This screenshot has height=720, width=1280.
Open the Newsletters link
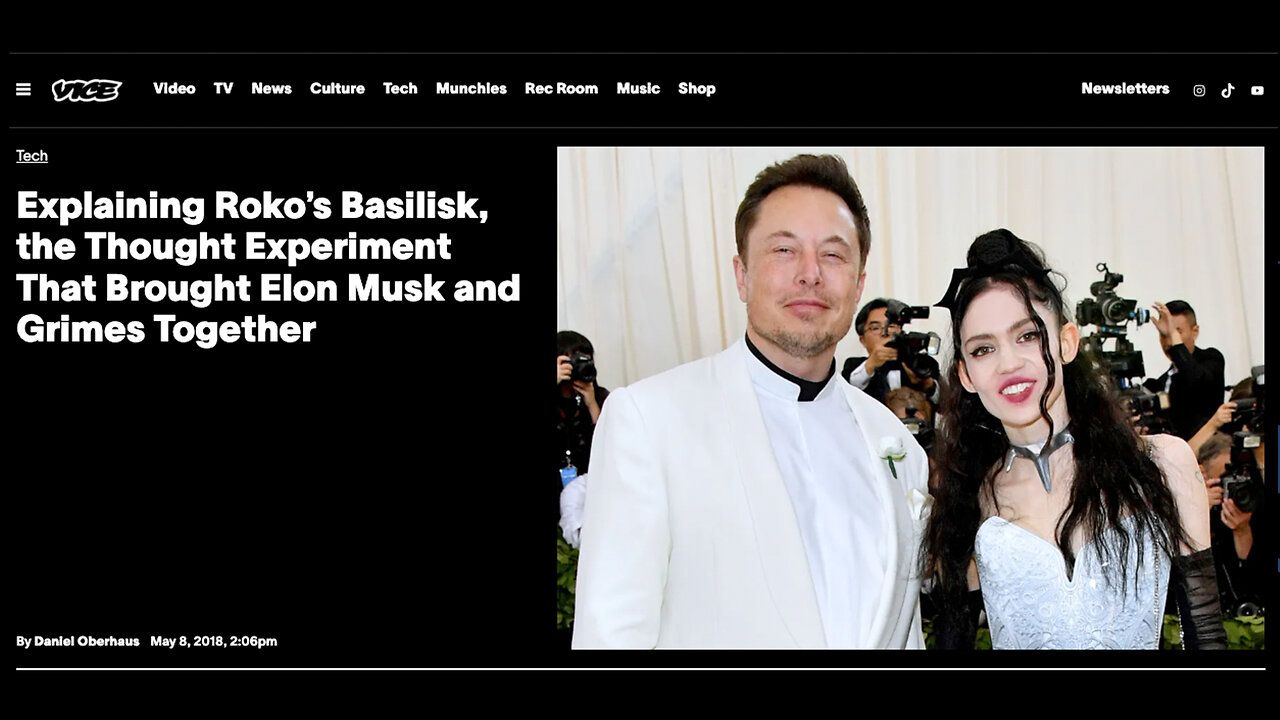pyautogui.click(x=1125, y=88)
